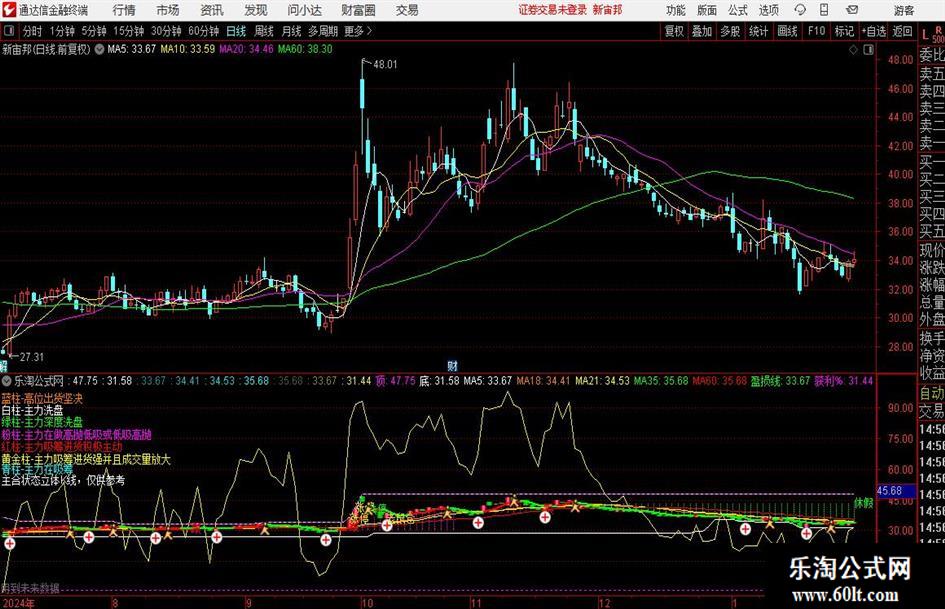Viewport: 945px width, 609px height.
Task: Click the diamond icon above the chart
Action: tap(853, 50)
